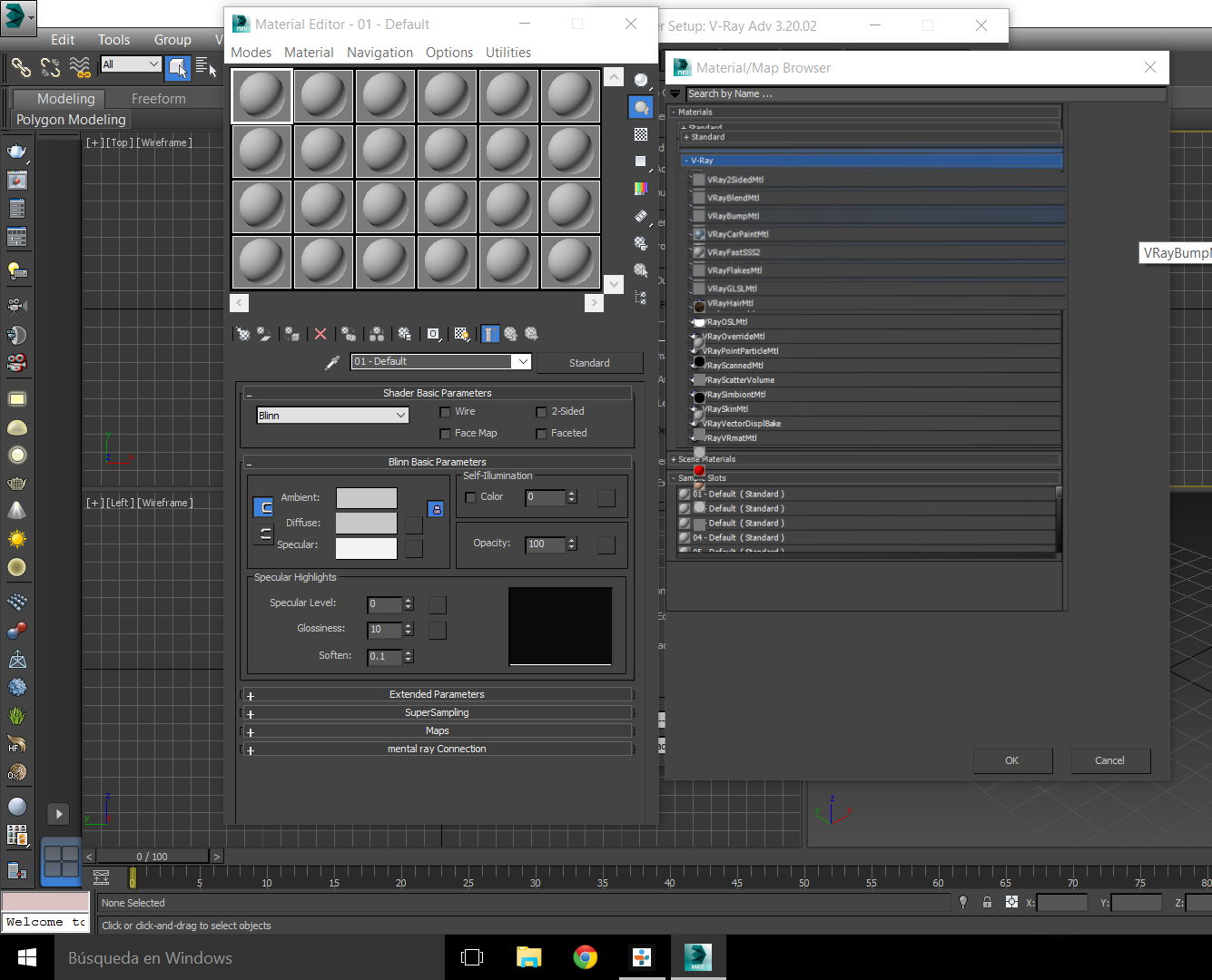This screenshot has height=980, width=1212.
Task: Enable the Faceted checkbox
Action: tap(542, 434)
